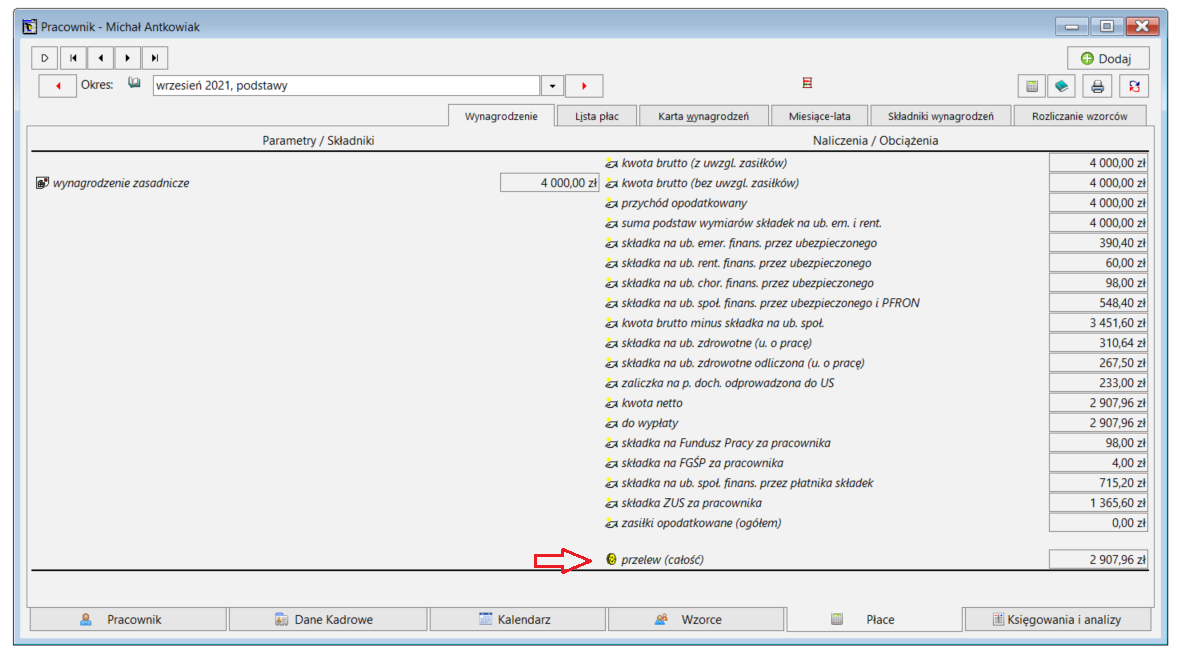
Task: Switch to the Lista płac tab
Action: pyautogui.click(x=597, y=116)
